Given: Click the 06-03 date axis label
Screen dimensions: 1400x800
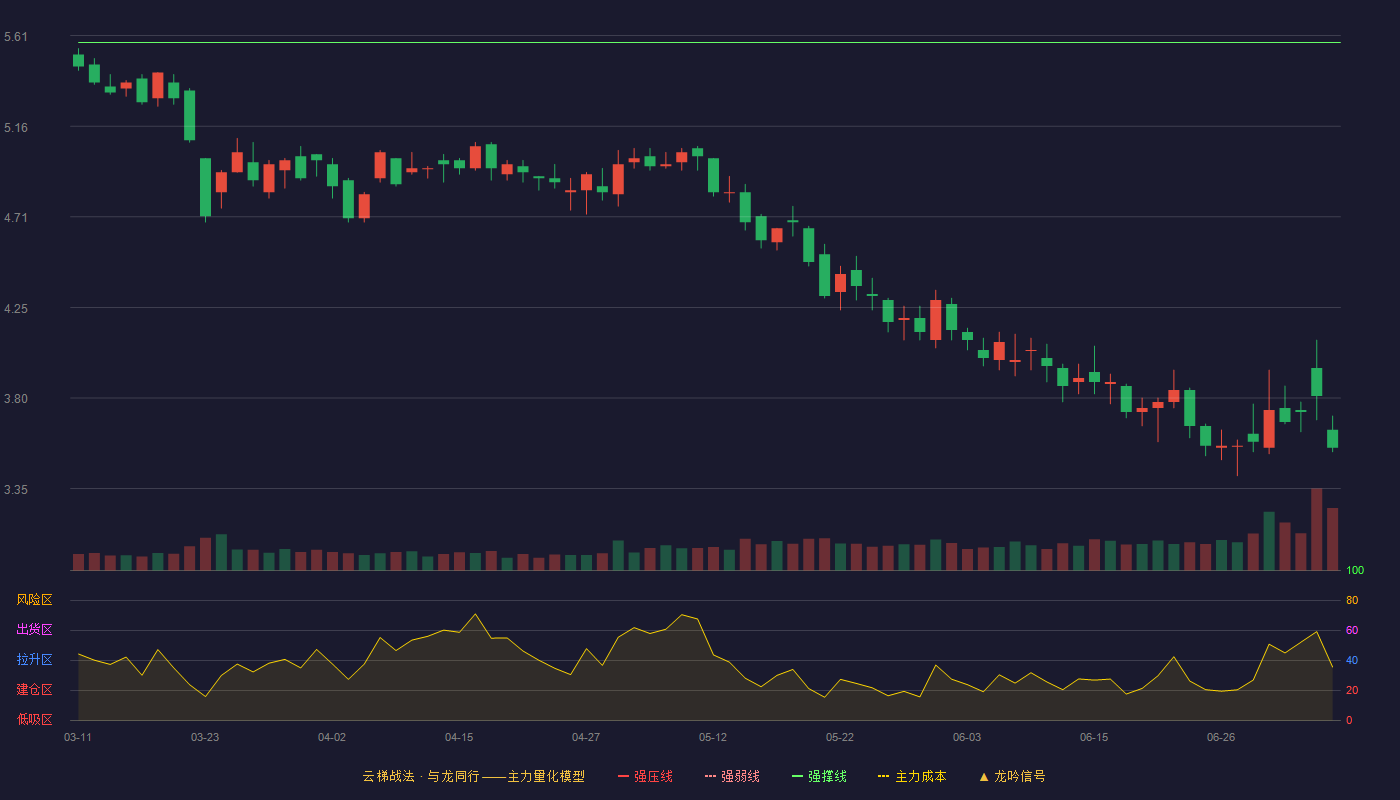Looking at the screenshot, I should [967, 737].
